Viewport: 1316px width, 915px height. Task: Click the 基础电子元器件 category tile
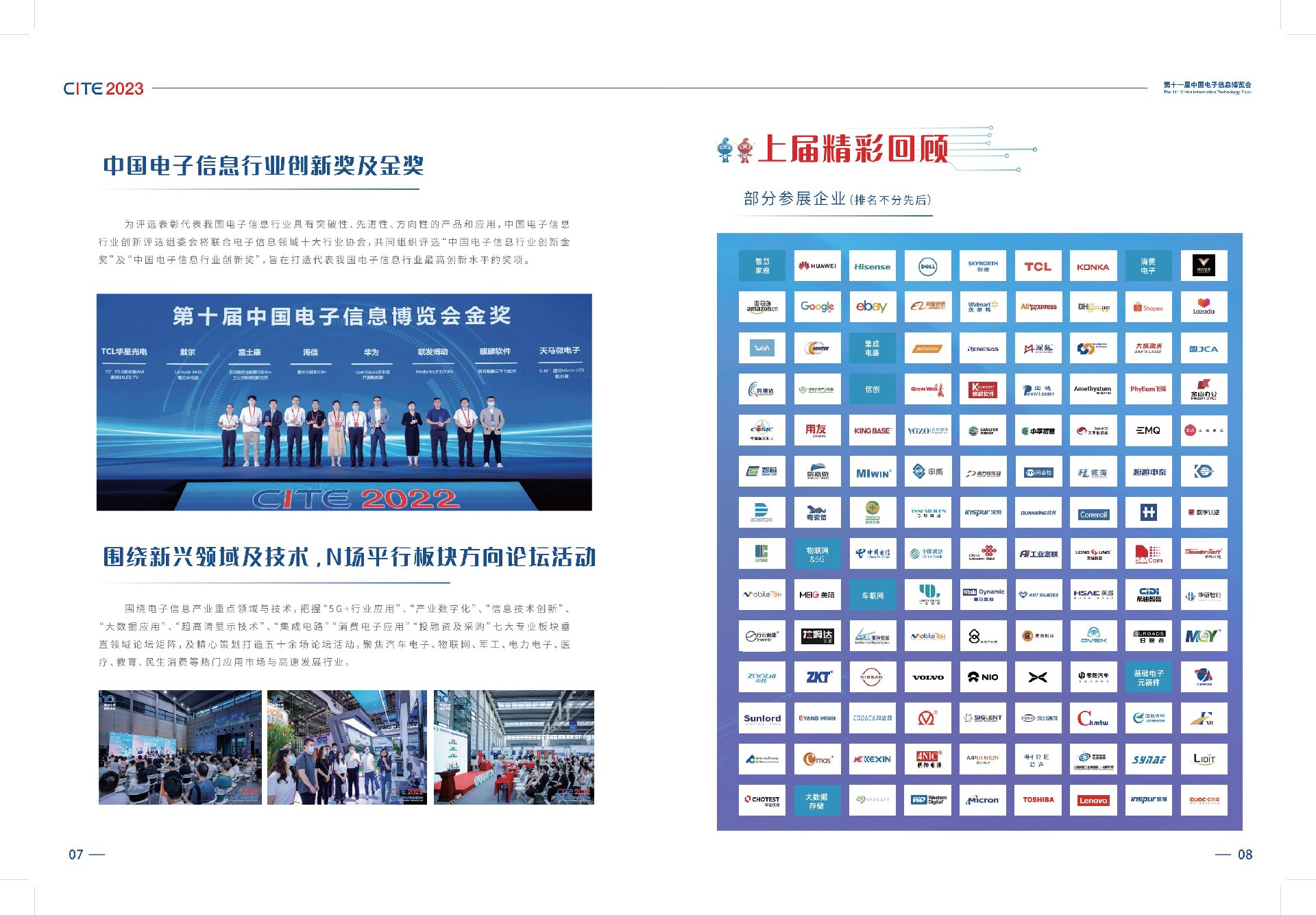[1149, 676]
